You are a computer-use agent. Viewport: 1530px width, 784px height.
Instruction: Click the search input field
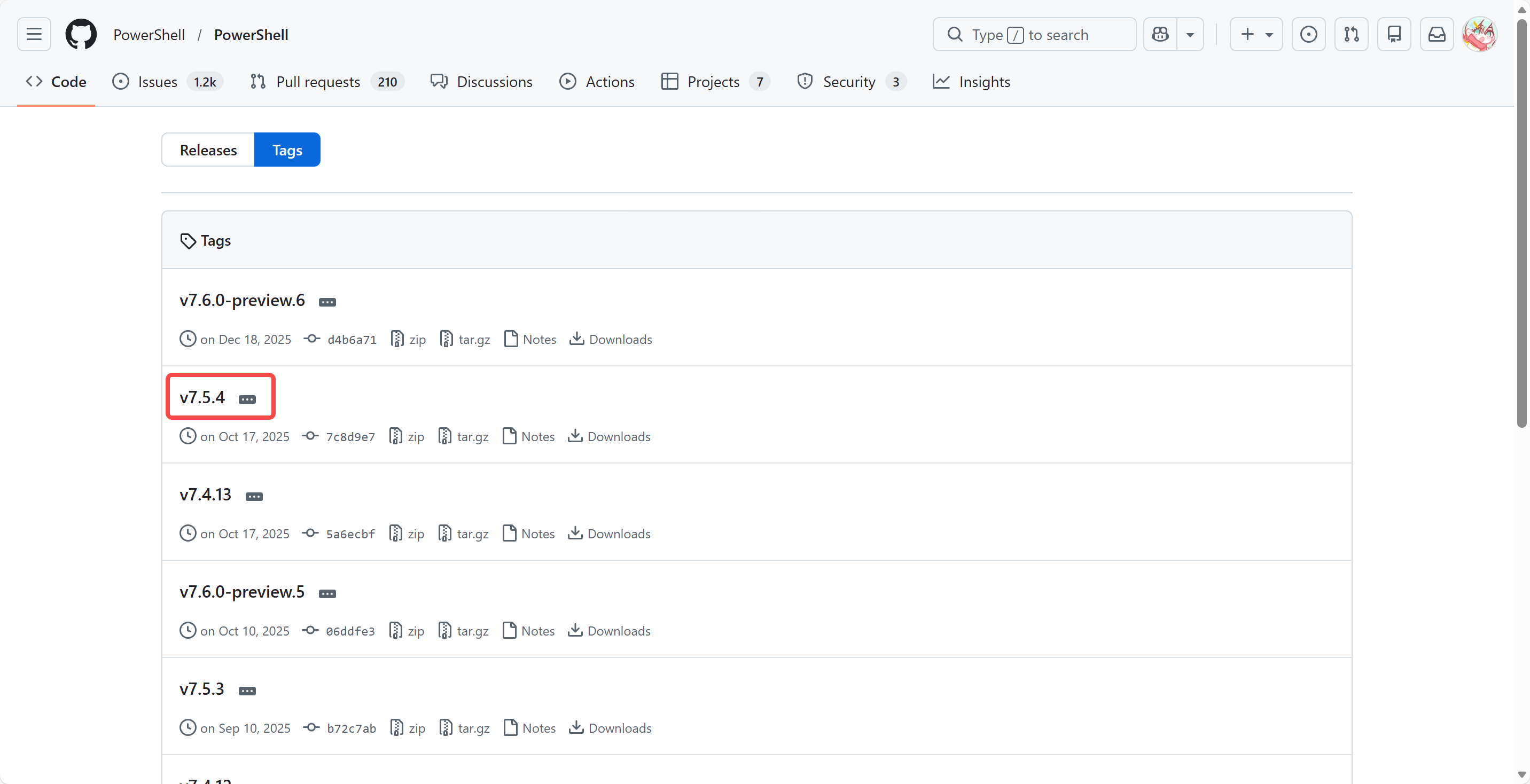pyautogui.click(x=1034, y=35)
